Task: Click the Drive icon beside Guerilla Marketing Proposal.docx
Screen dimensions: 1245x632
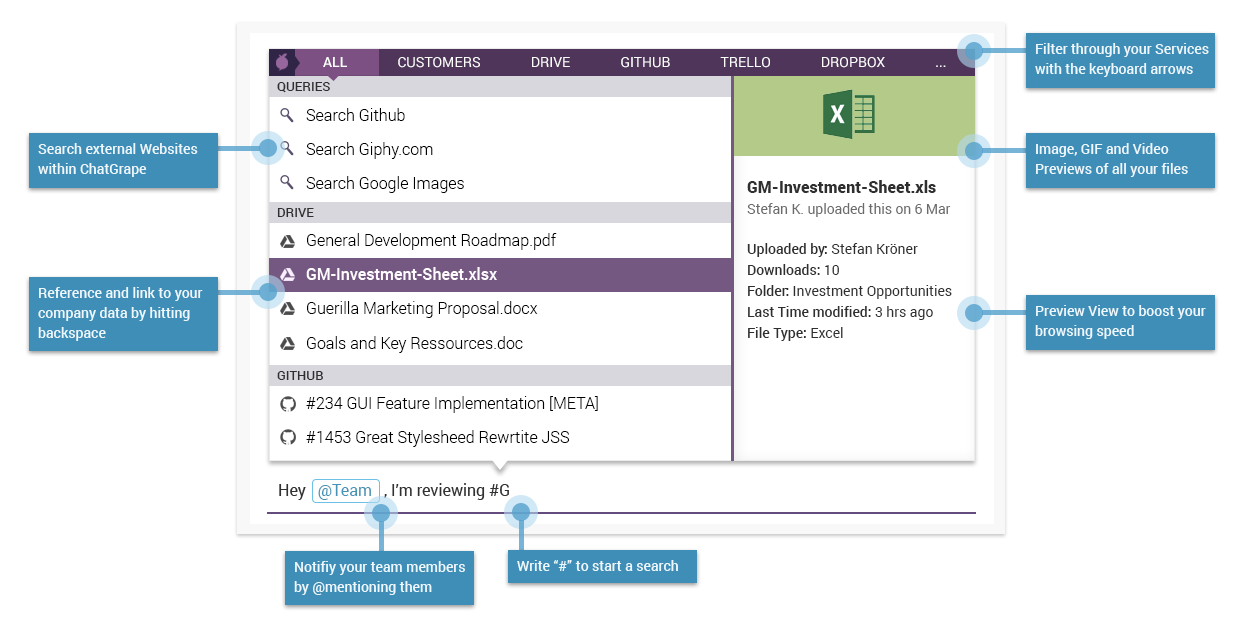Action: click(287, 309)
